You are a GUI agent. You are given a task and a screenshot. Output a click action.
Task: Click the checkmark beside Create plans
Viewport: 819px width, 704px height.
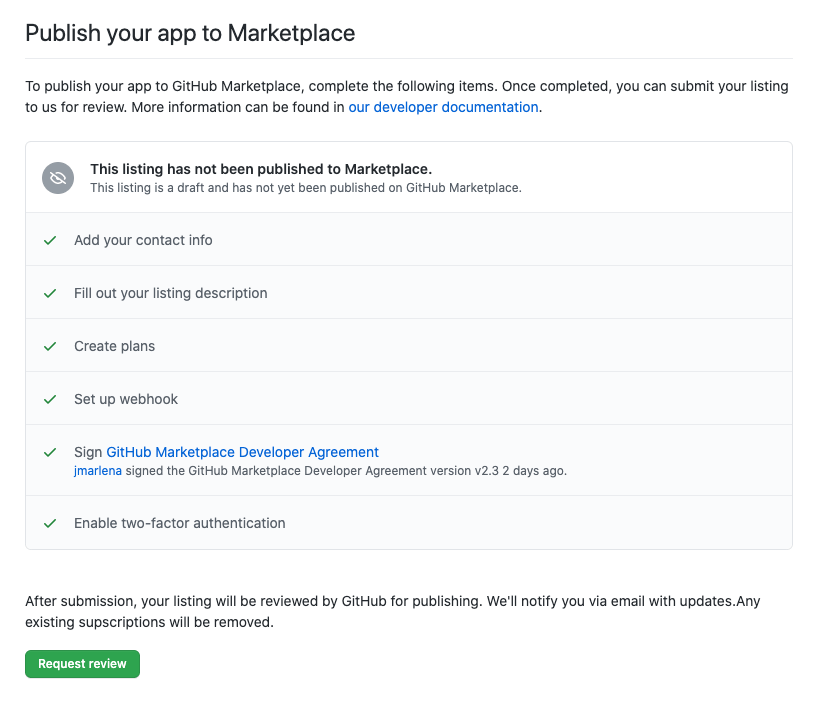pyautogui.click(x=50, y=346)
